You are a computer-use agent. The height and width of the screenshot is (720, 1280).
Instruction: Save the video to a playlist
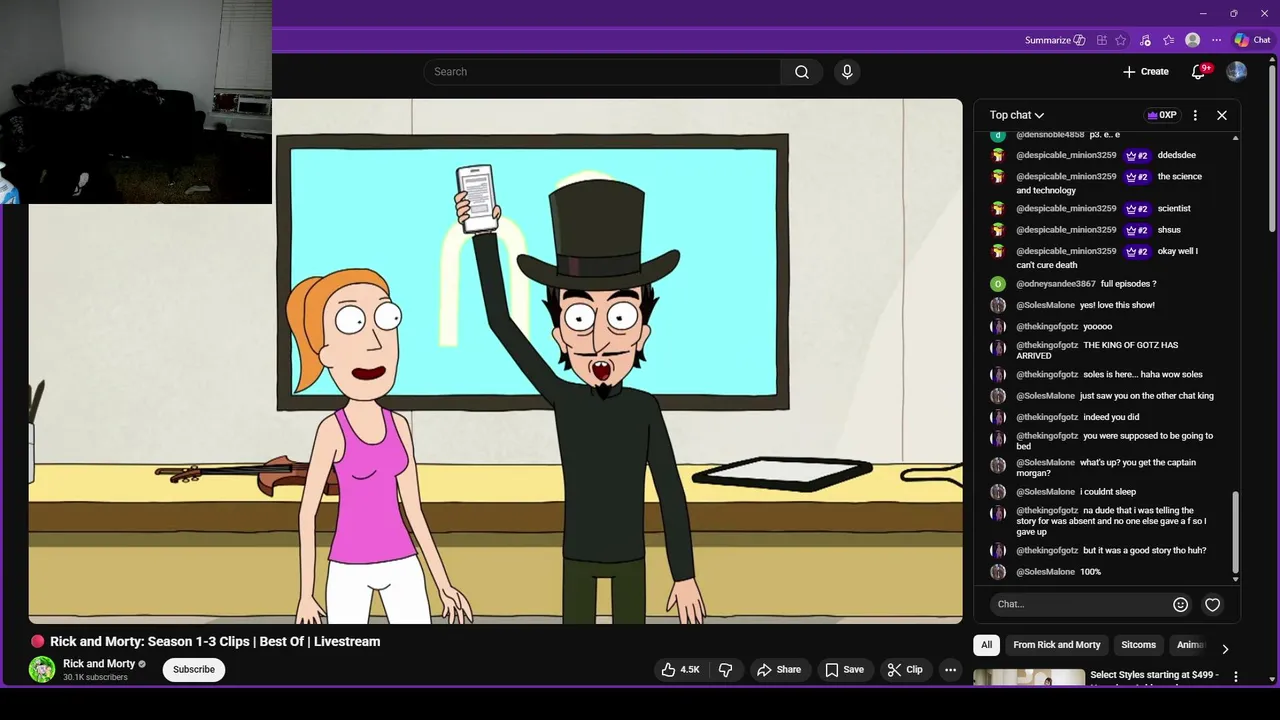point(845,670)
